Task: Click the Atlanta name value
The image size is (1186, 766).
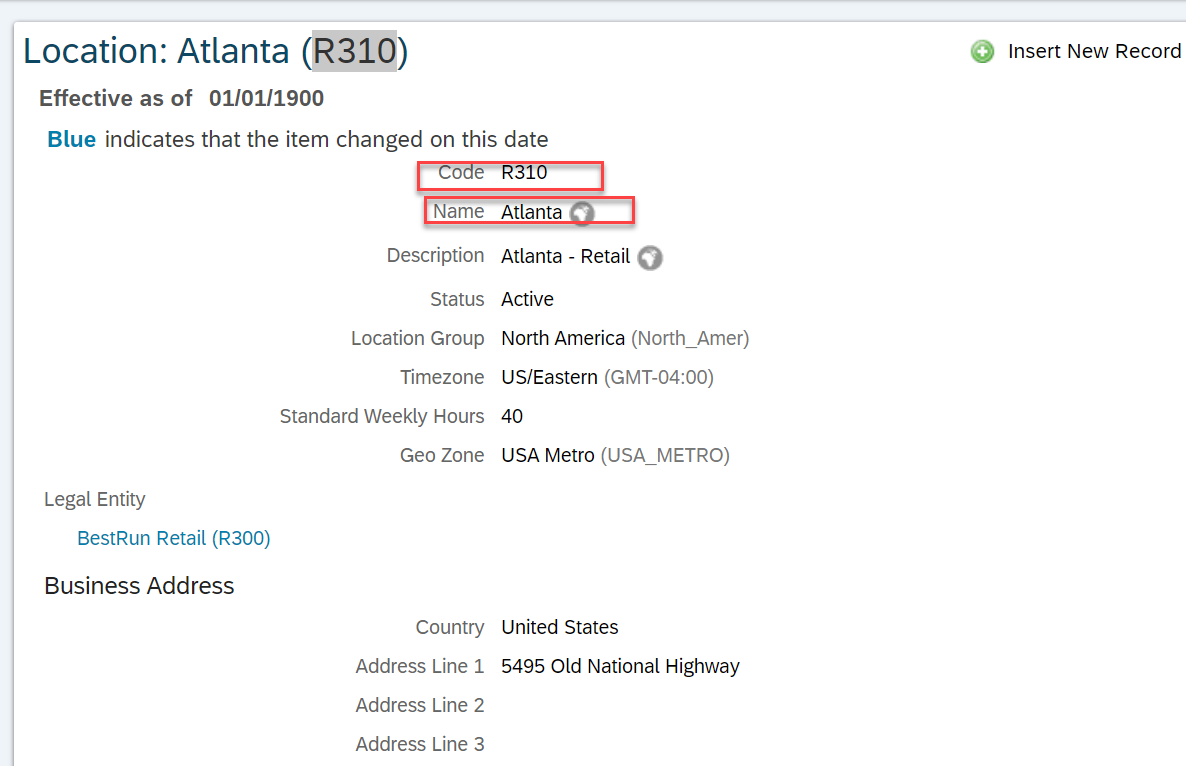Action: 531,212
